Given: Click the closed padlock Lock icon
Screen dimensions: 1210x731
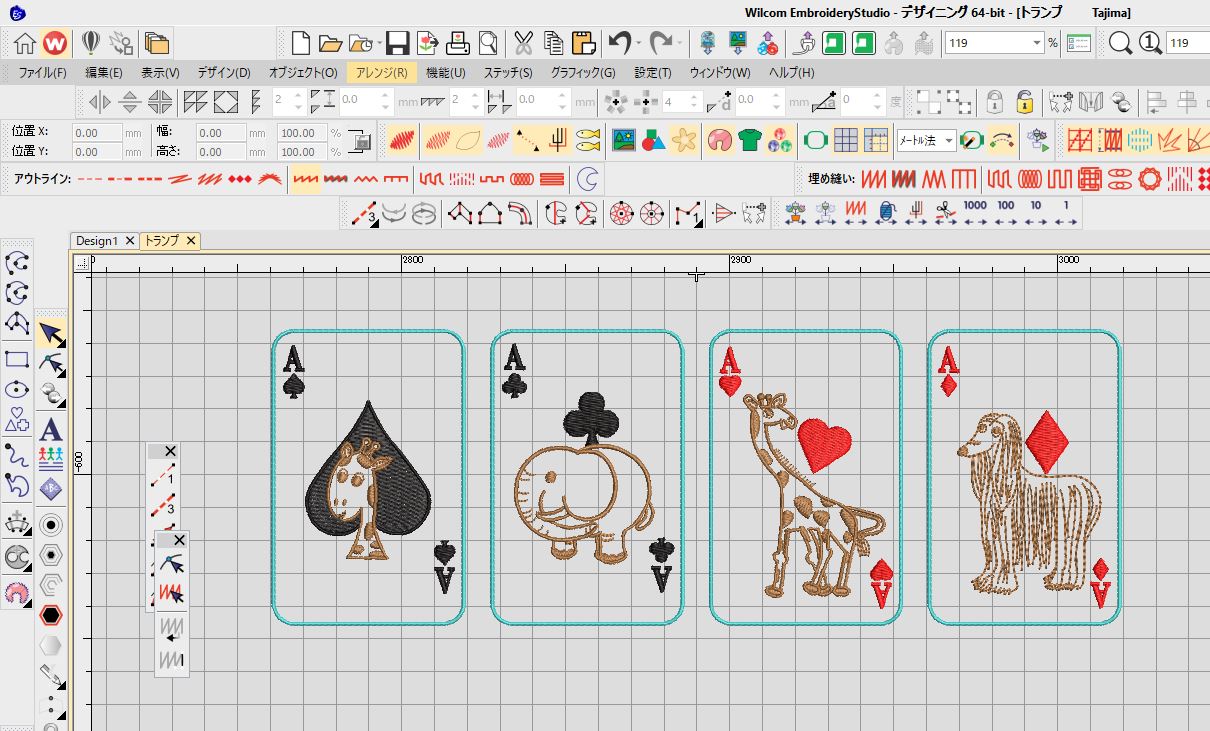Looking at the screenshot, I should pyautogui.click(x=995, y=101).
